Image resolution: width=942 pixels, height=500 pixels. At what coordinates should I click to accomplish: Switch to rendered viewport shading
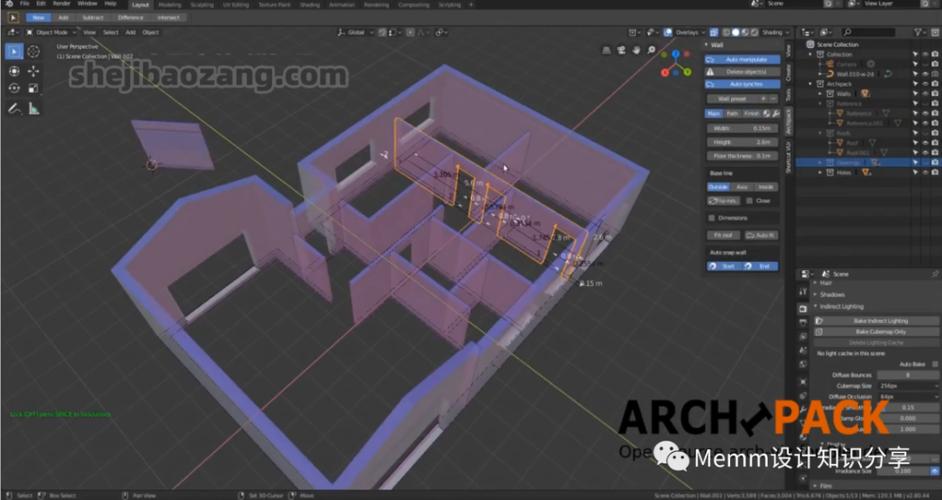click(x=754, y=32)
